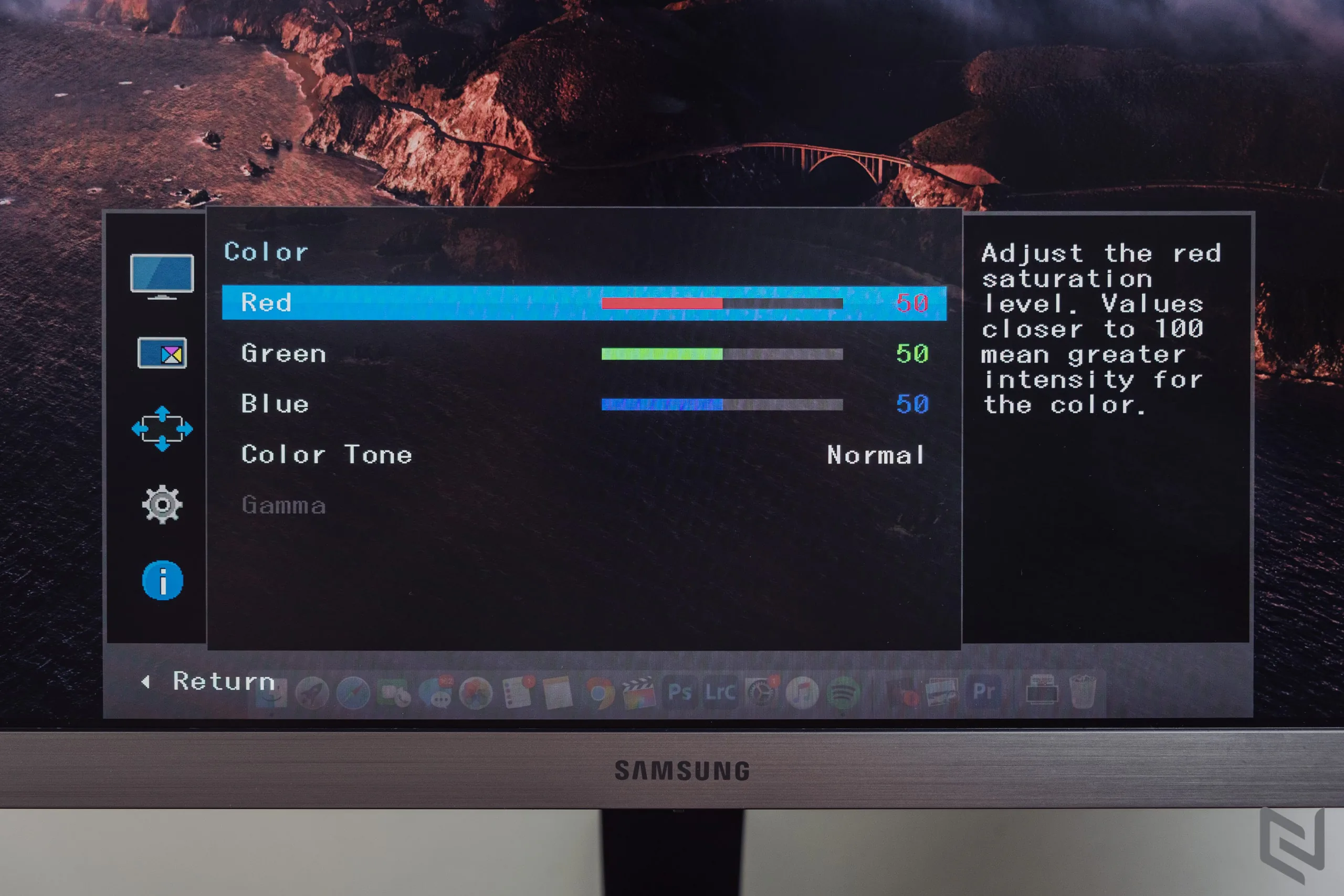Click the Return back arrow icon

pyautogui.click(x=146, y=682)
